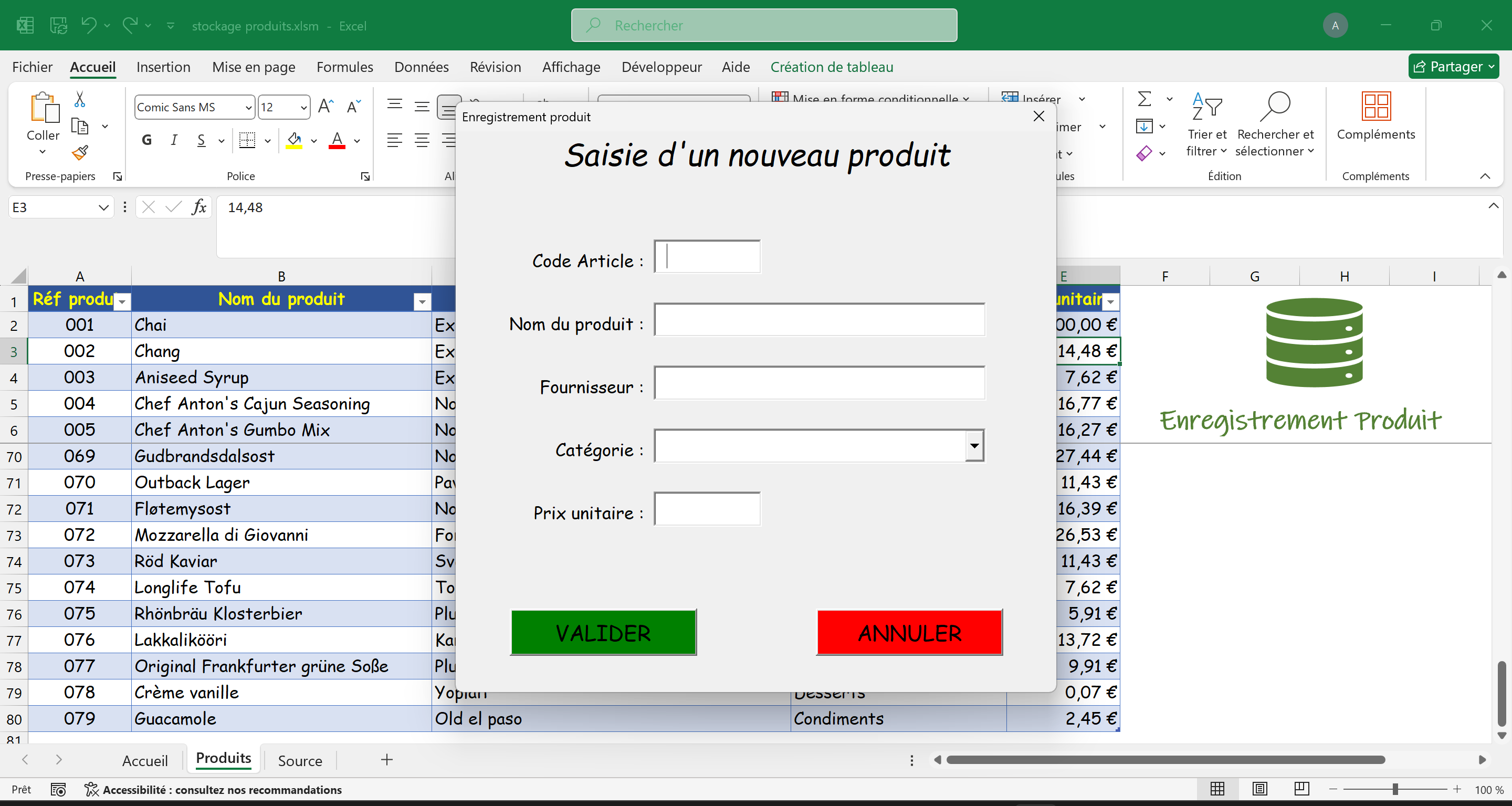Click the green database Enregistrement Produit image
The width and height of the screenshot is (1512, 806).
pos(1314,342)
